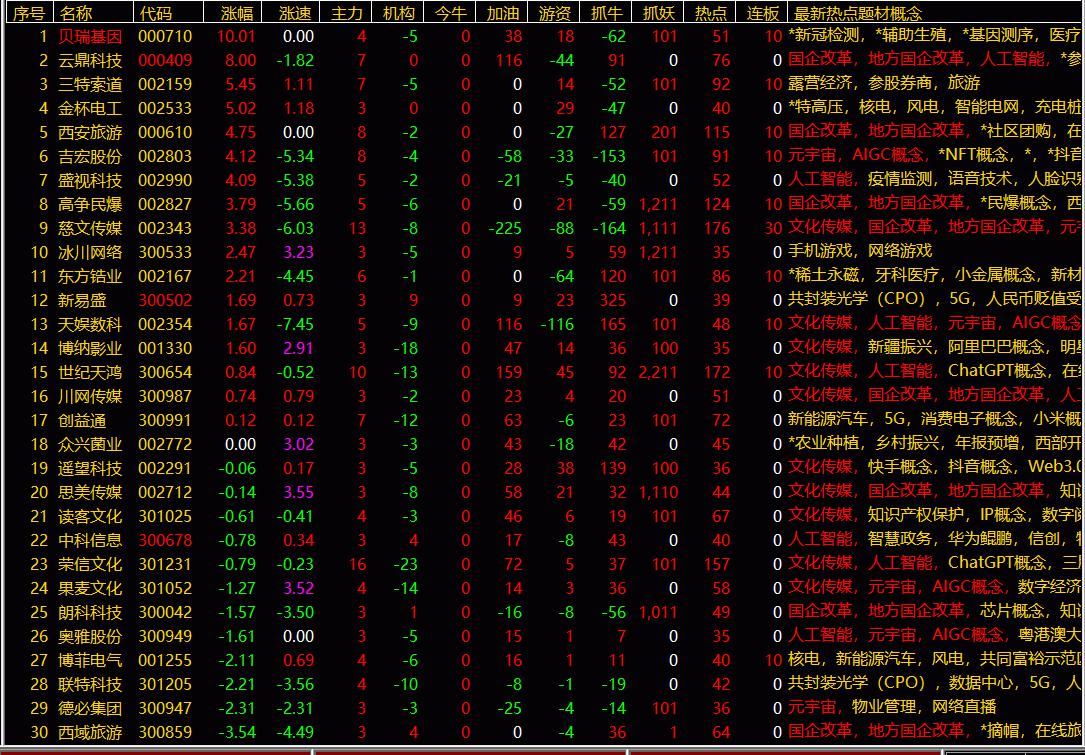This screenshot has width=1085, height=755.
Task: Select the stock name 吉宏股份
Action: tap(90, 156)
